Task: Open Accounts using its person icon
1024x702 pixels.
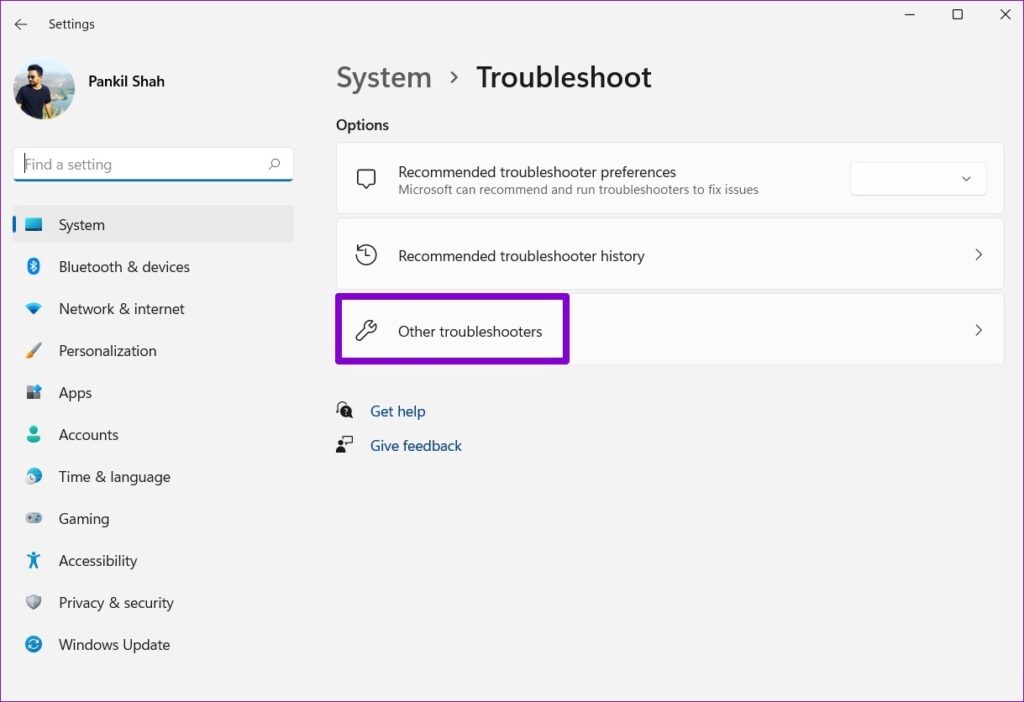Action: (34, 435)
